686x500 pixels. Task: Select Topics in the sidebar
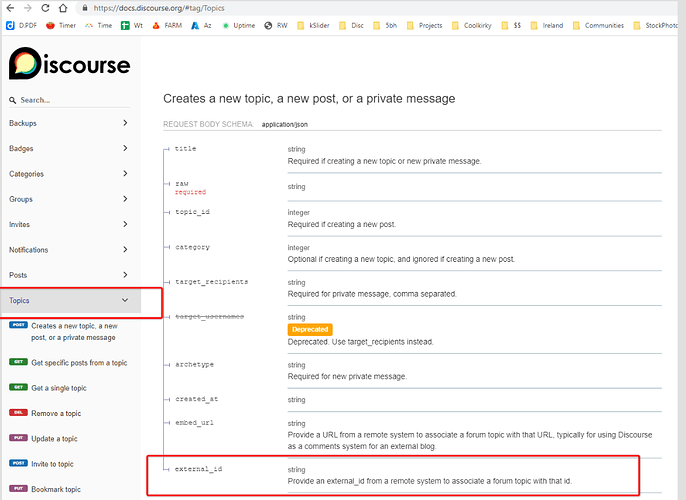19,301
